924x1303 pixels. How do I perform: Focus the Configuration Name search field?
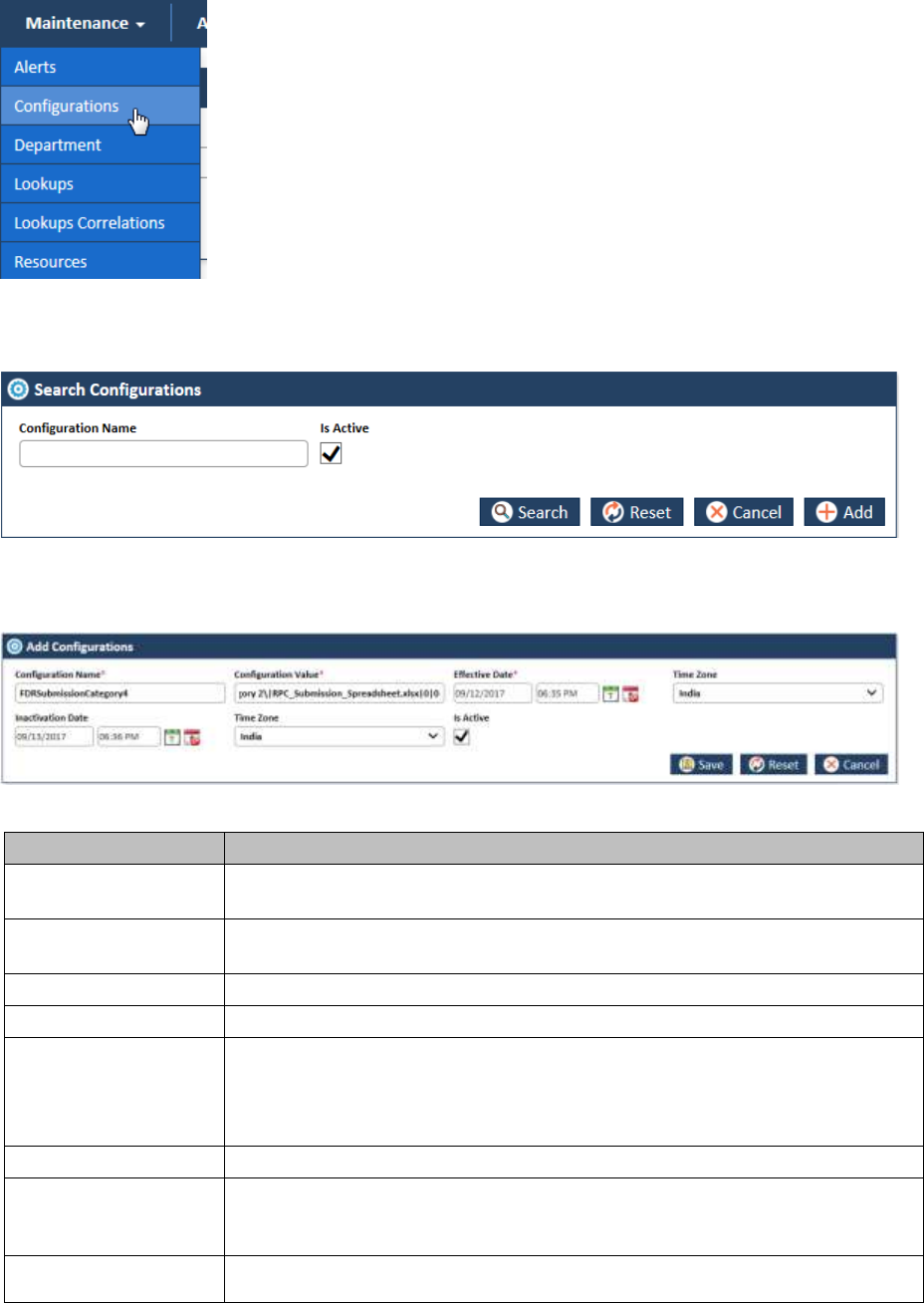click(163, 454)
